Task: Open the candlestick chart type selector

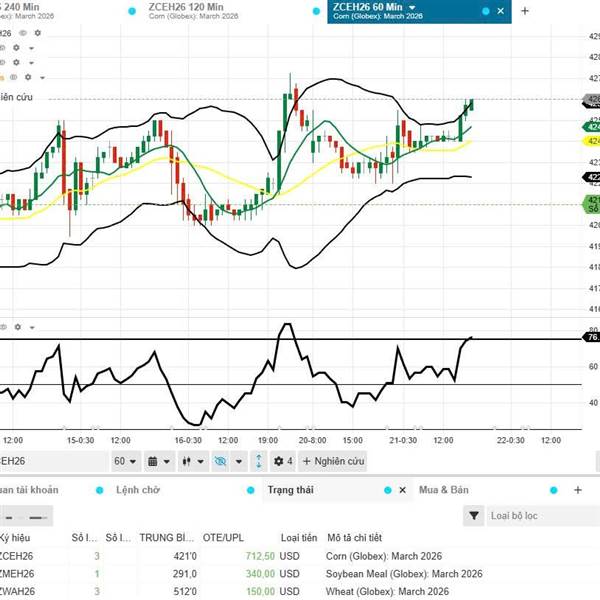Action: 191,461
